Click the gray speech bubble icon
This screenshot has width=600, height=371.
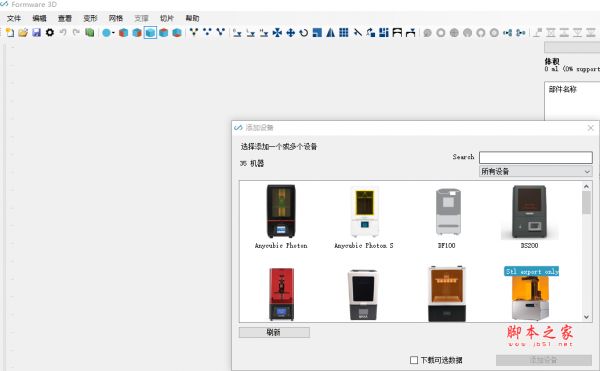(x=427, y=33)
